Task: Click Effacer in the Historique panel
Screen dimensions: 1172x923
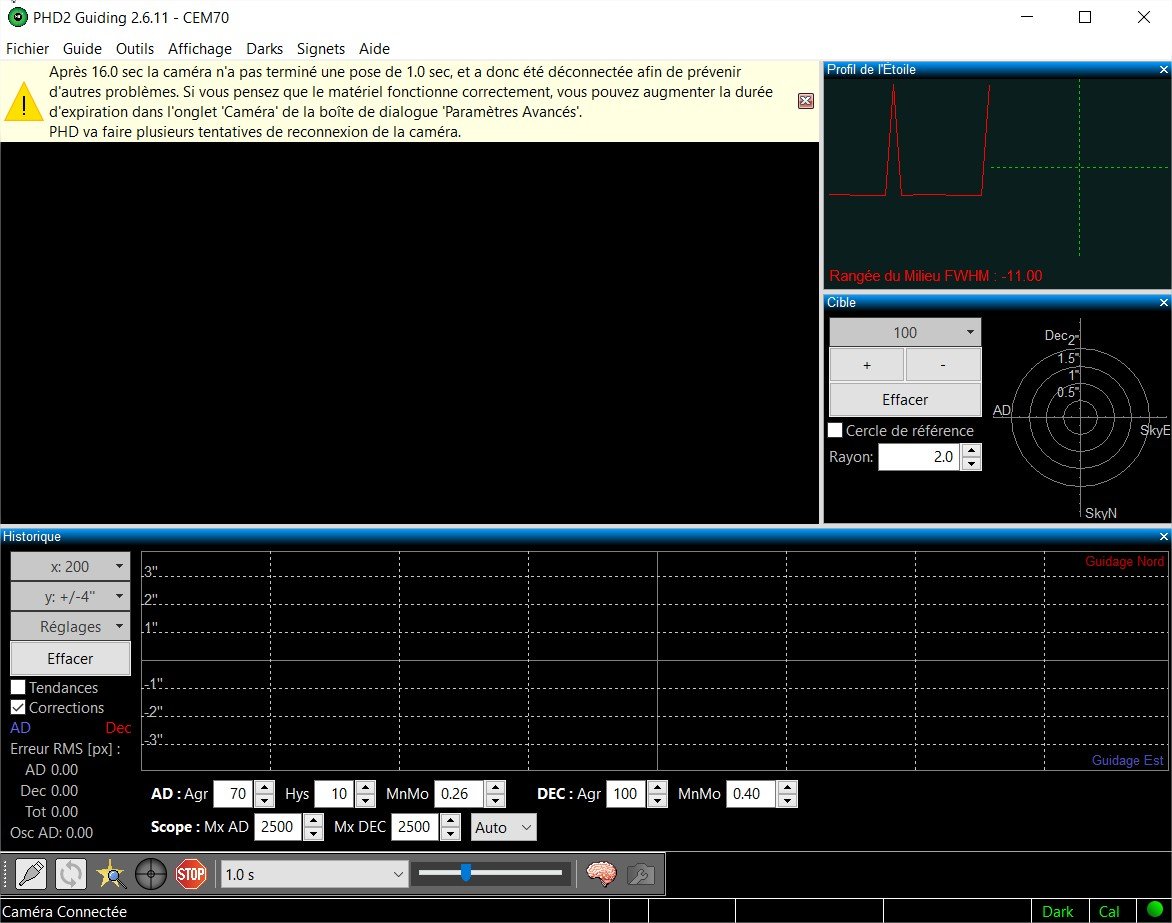Action: click(70, 658)
